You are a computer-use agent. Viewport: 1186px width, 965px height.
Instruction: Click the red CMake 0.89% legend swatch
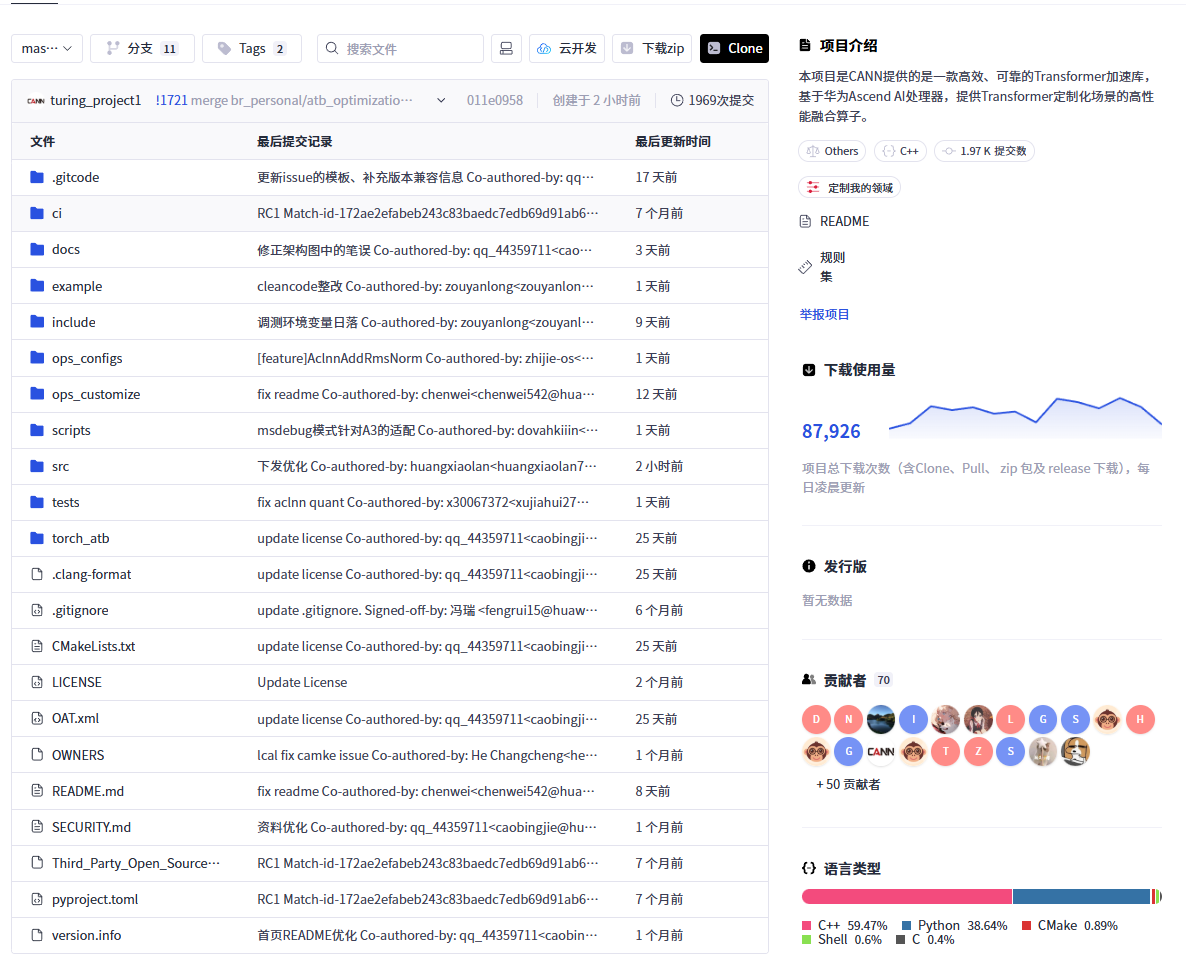coord(1026,926)
